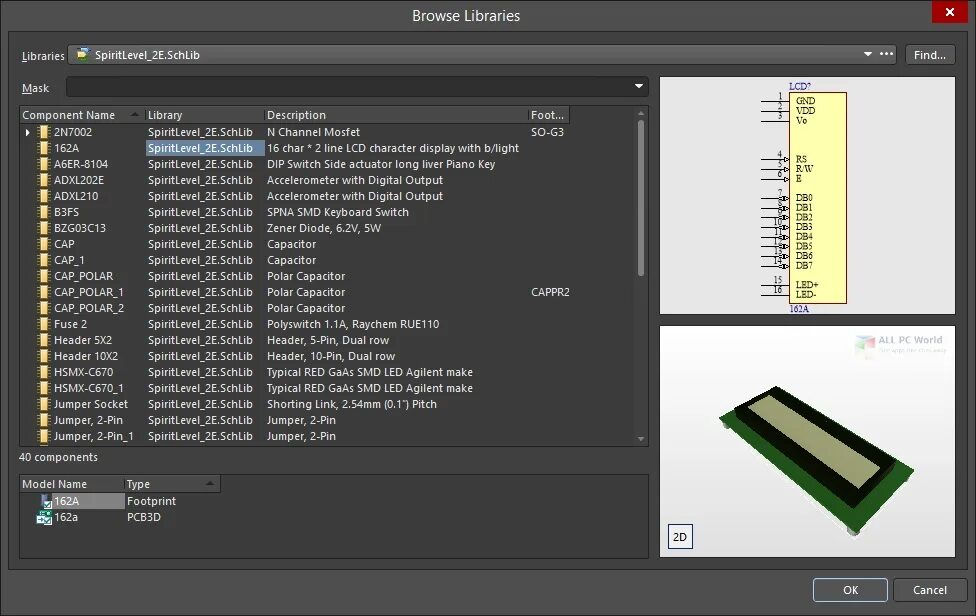Open the Find dialog
976x616 pixels.
point(930,54)
